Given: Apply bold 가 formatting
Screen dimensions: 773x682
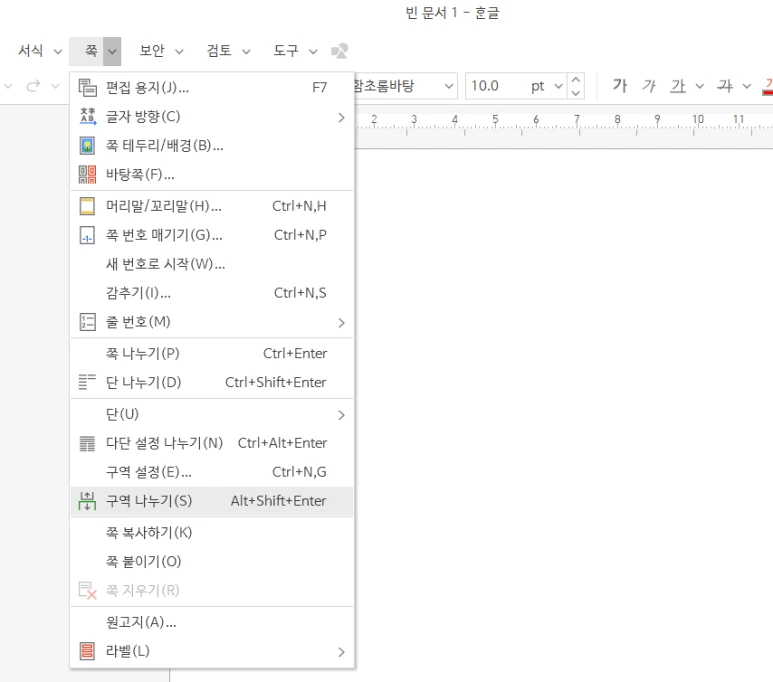Looking at the screenshot, I should 620,86.
